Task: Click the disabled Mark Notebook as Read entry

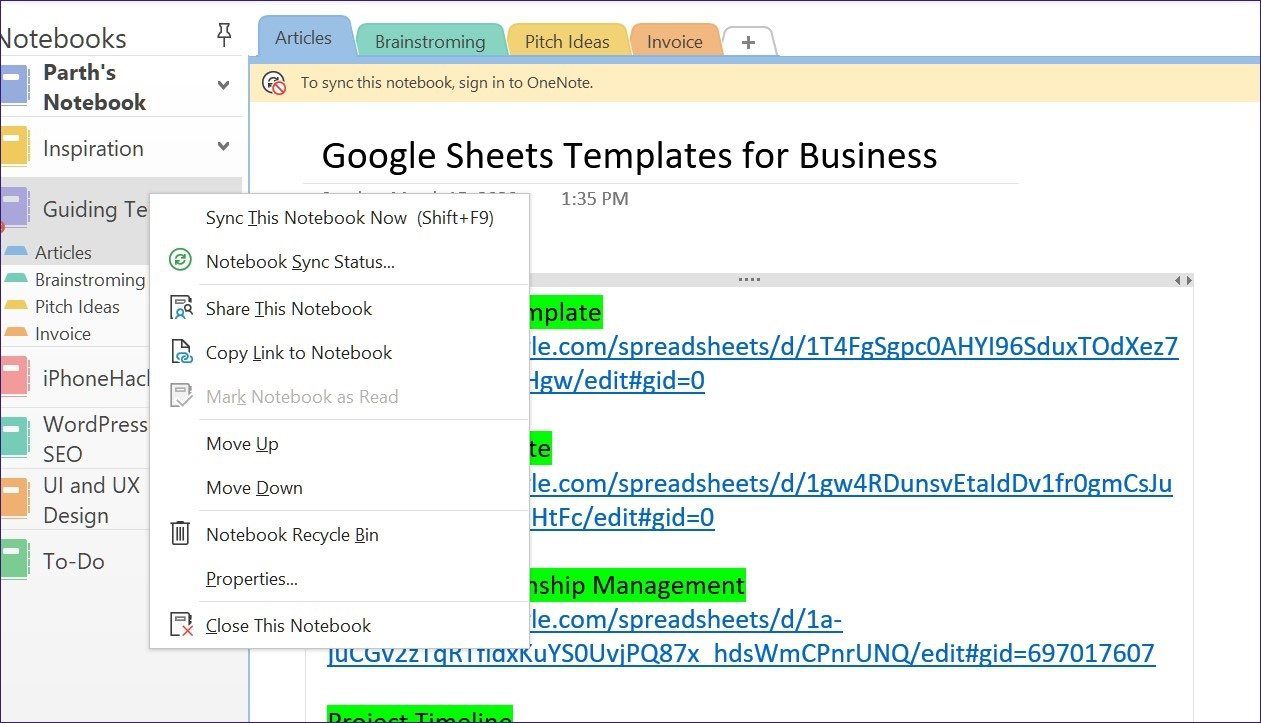Action: coord(339,397)
